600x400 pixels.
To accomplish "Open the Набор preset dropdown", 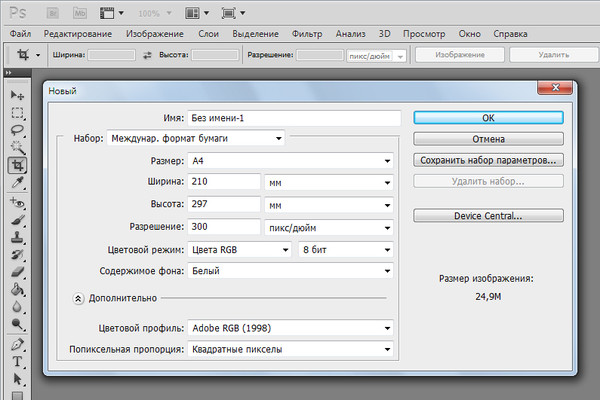I will 196,138.
